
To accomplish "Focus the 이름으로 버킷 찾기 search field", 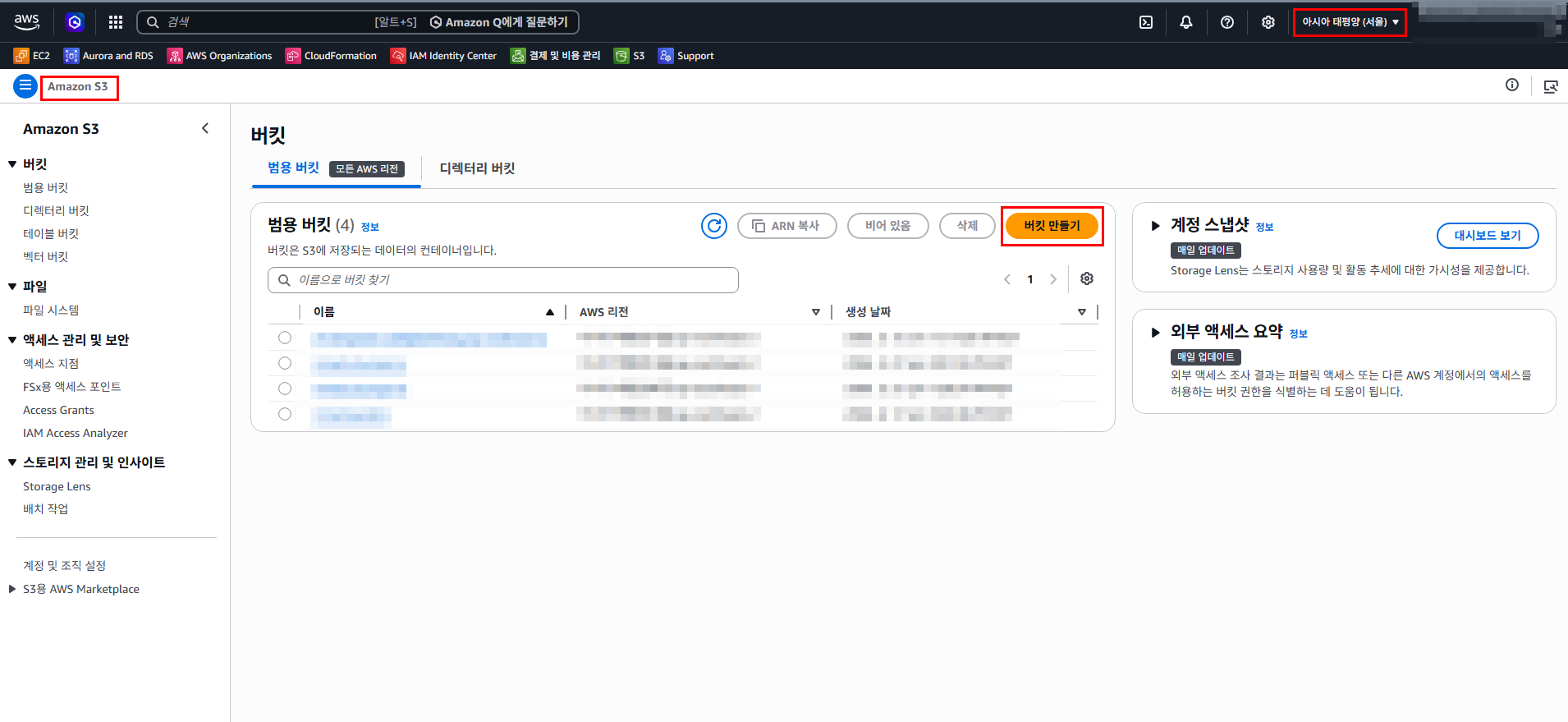I will click(503, 280).
